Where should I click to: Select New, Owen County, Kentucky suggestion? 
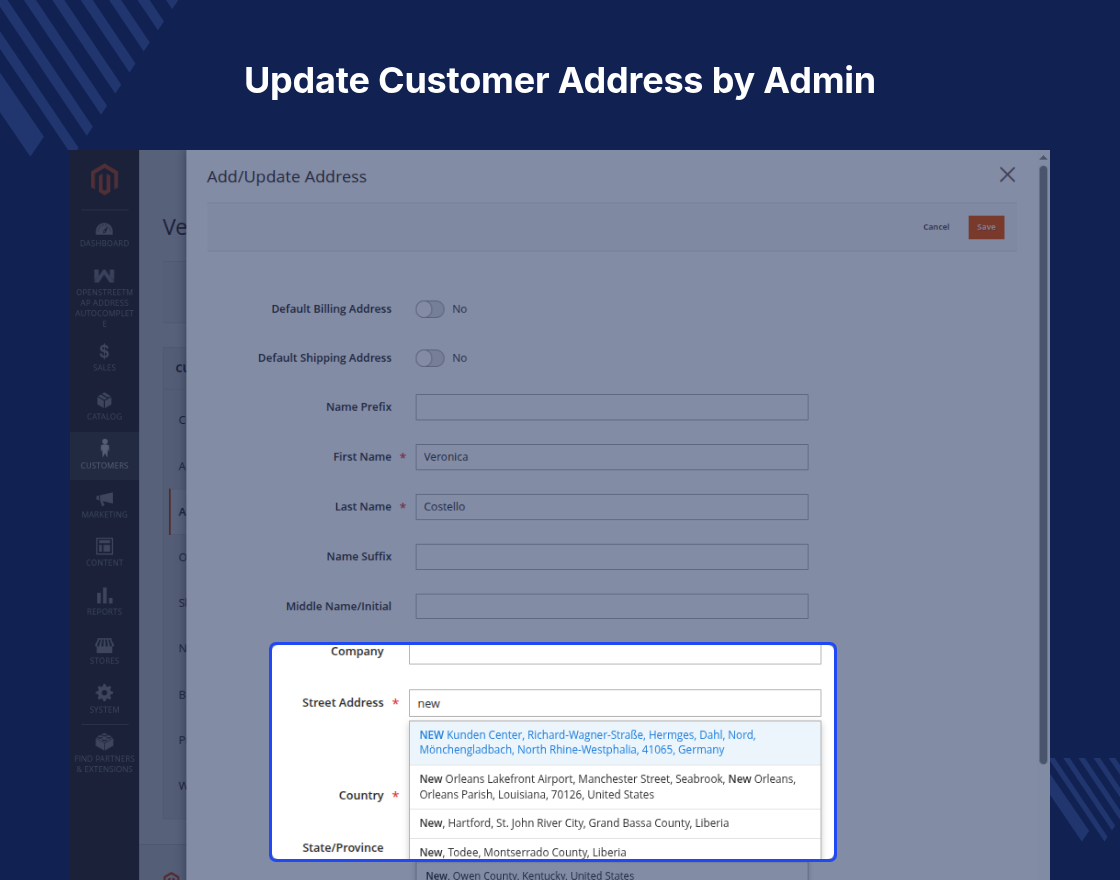pos(612,873)
